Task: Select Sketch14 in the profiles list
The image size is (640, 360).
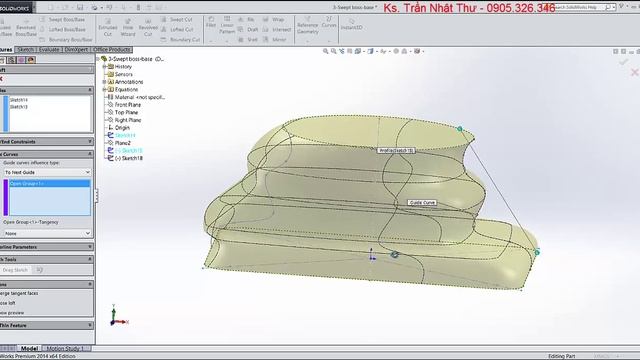Action: 19,100
